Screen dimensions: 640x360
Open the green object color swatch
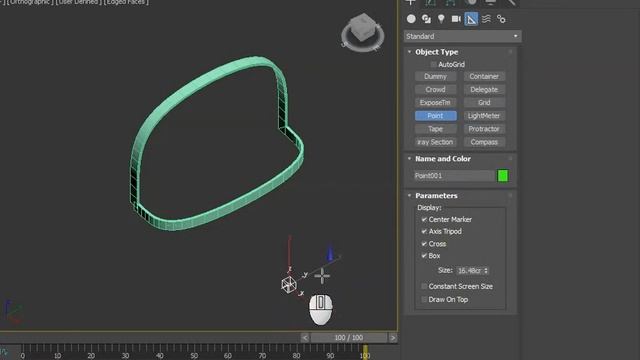(503, 176)
